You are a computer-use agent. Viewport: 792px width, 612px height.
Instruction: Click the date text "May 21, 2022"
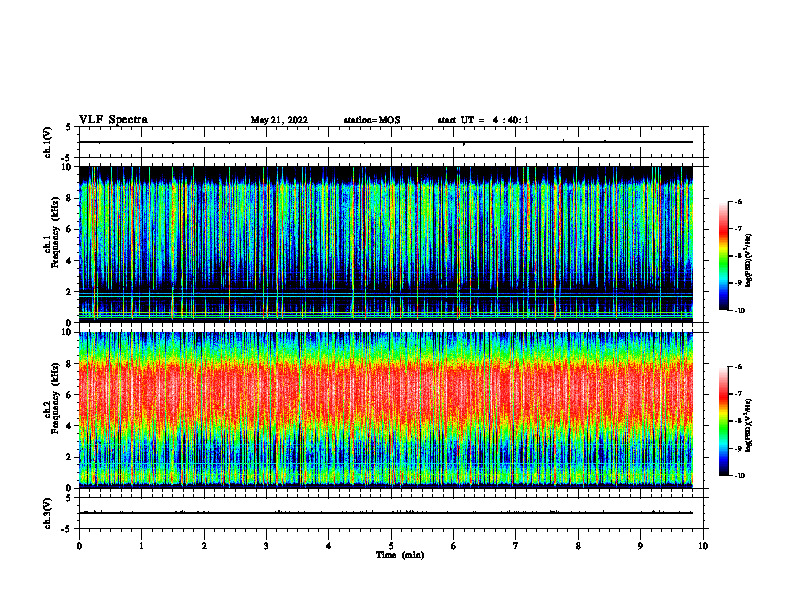tap(279, 120)
